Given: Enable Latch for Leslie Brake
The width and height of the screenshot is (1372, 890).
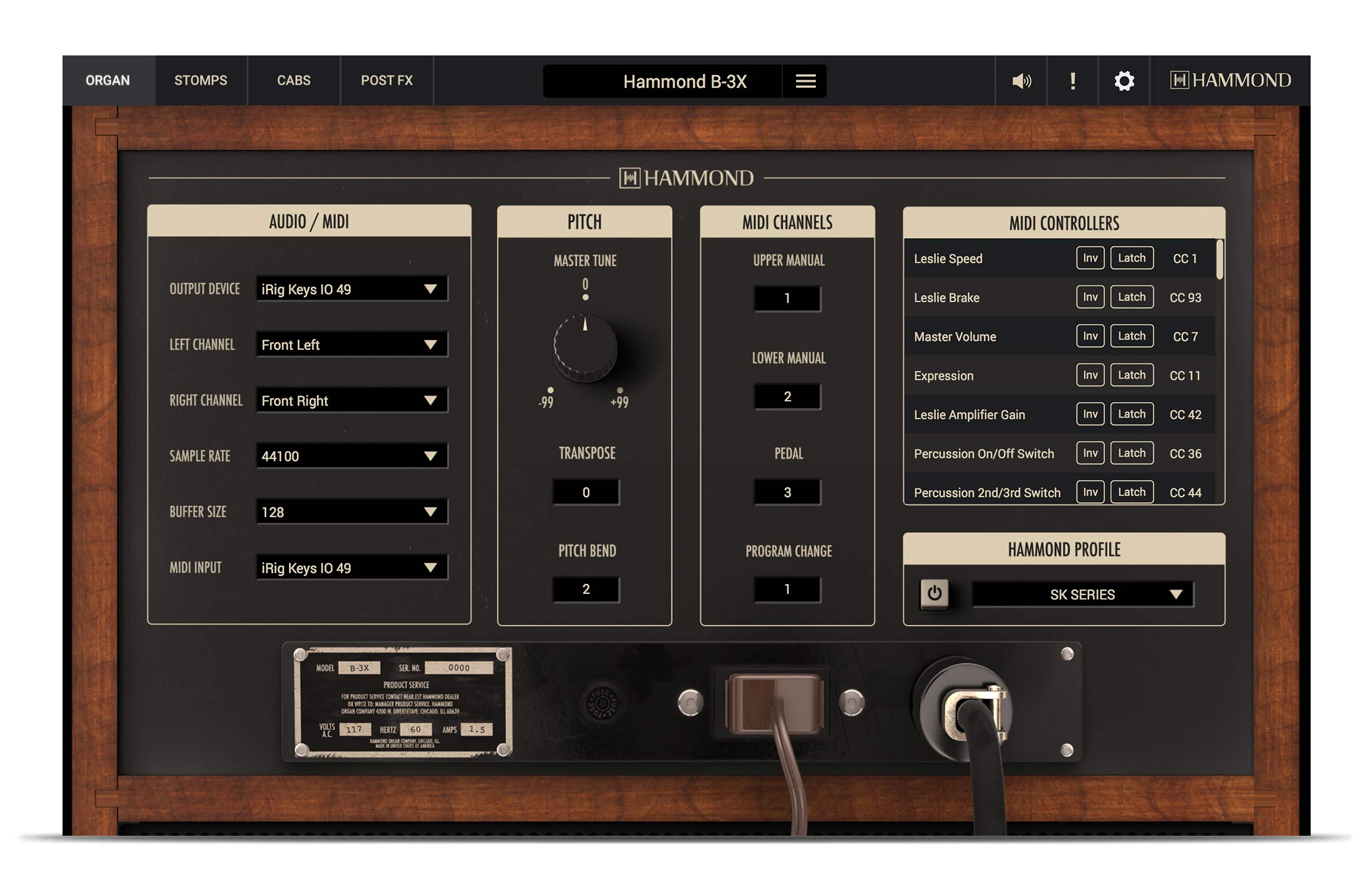Looking at the screenshot, I should coord(1131,296).
